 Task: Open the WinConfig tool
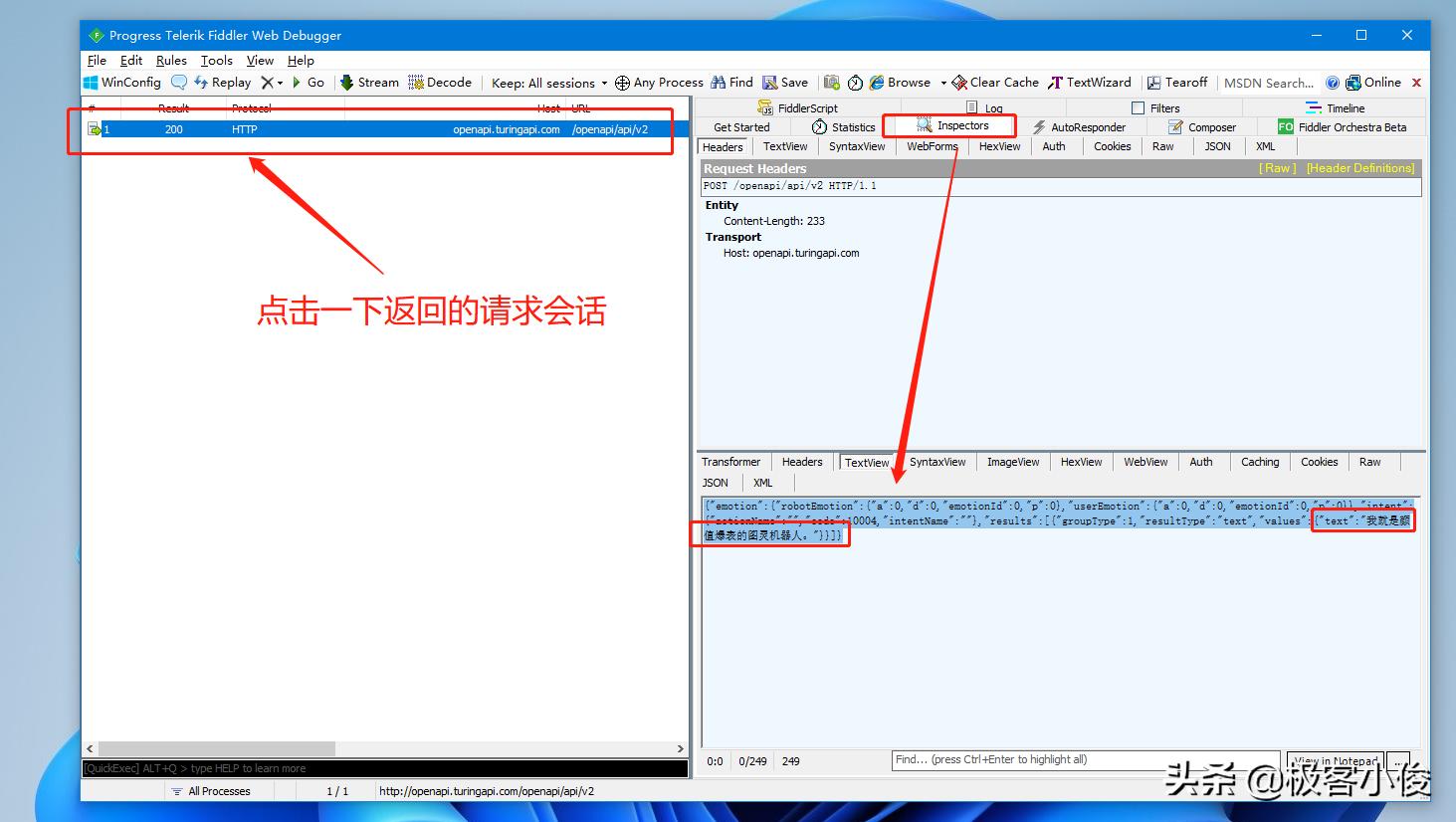point(121,83)
